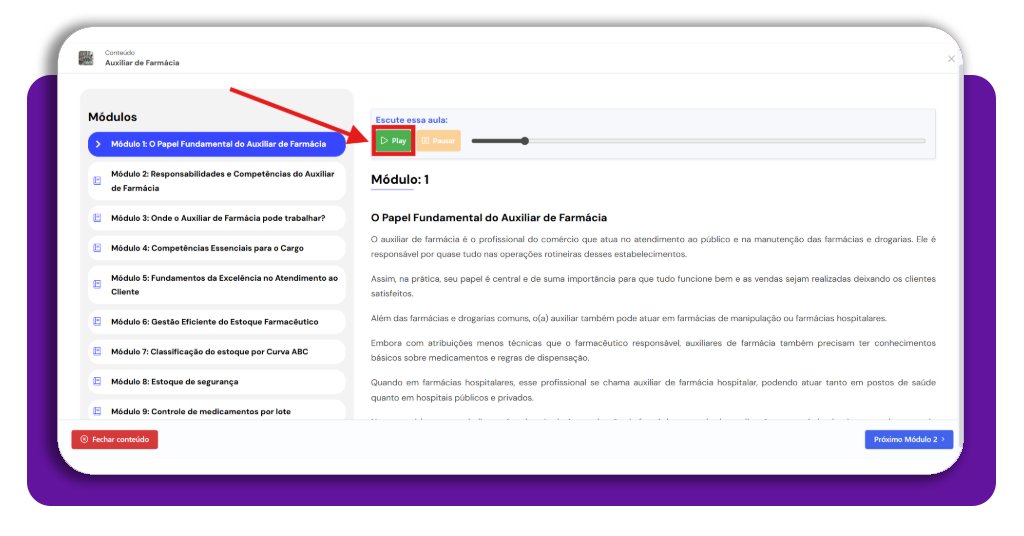Screen dimensions: 1024x536
Task: Click the 'O Papel Fundamental do Auxiliar de Farmácia' heading
Action: [x=488, y=218]
